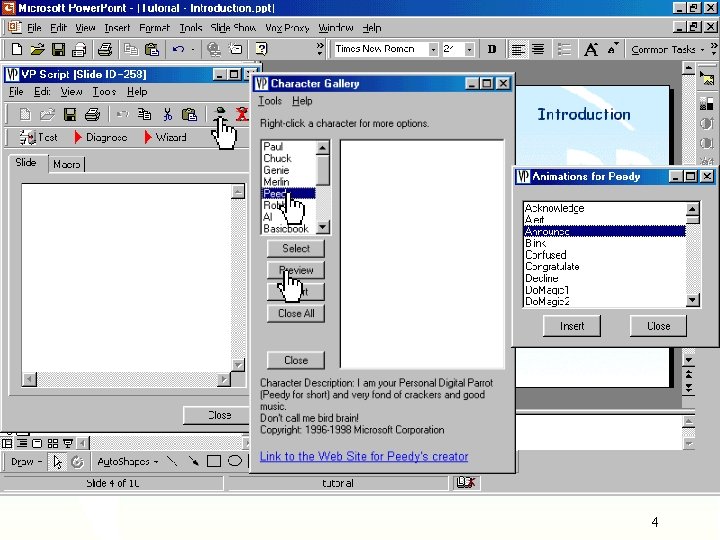
Task: Select the Rectangle drawing tool
Action: [x=214, y=461]
